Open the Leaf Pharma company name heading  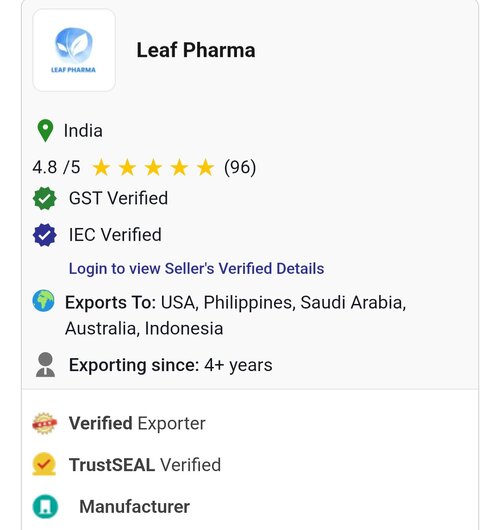click(196, 50)
